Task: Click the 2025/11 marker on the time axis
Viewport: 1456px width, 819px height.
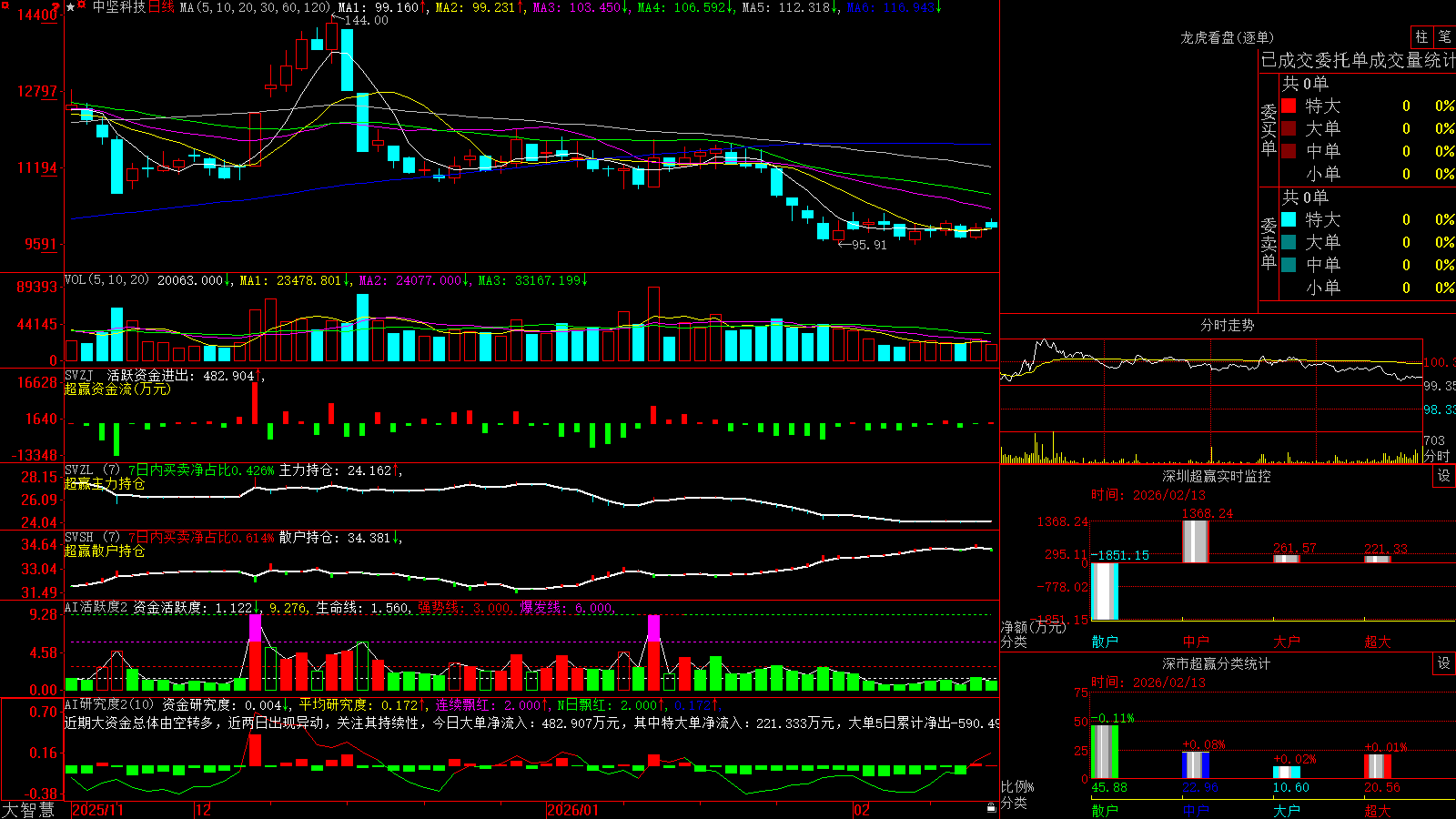Action: click(x=97, y=810)
